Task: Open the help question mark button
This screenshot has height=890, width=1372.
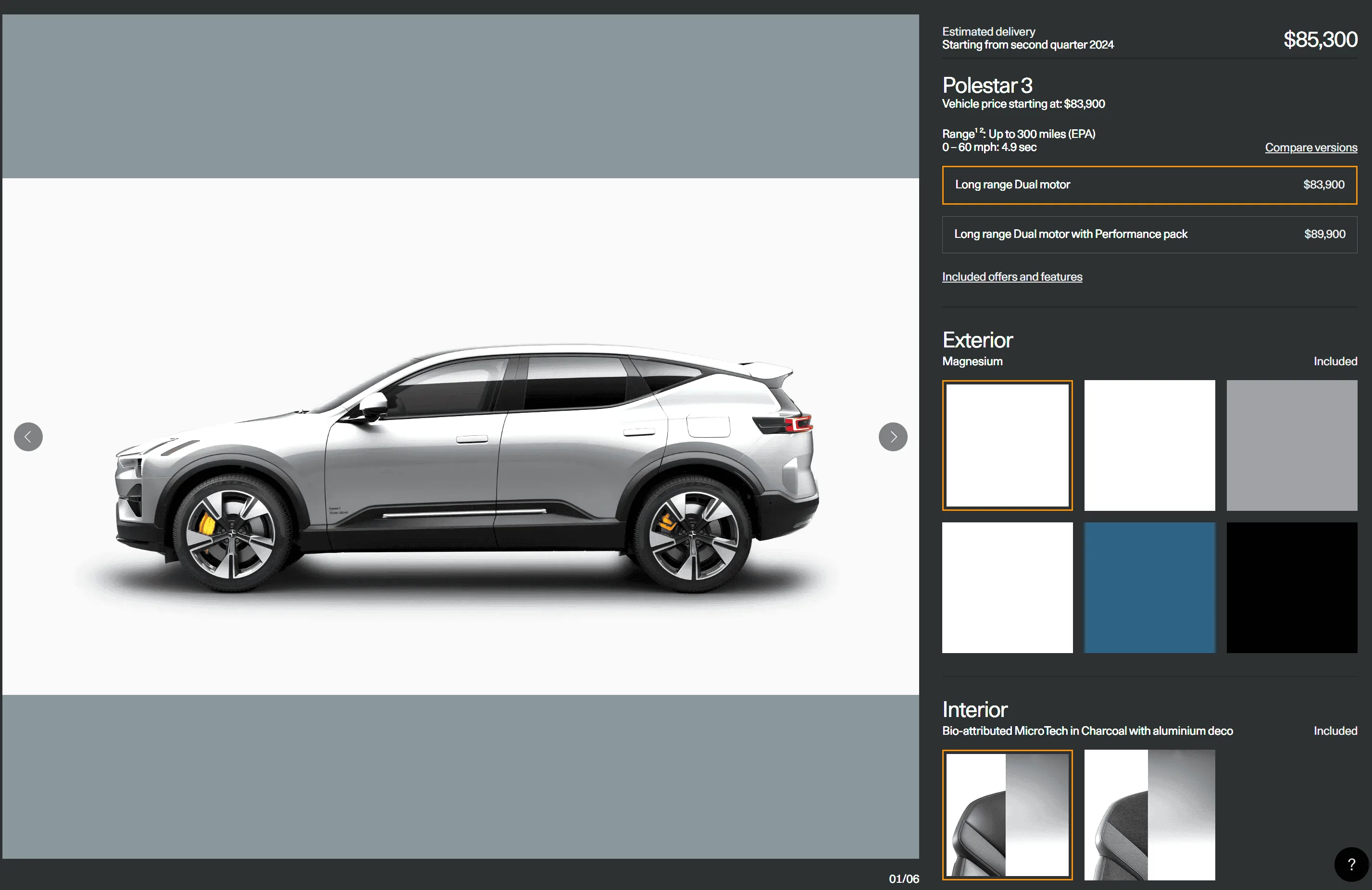Action: (1351, 864)
